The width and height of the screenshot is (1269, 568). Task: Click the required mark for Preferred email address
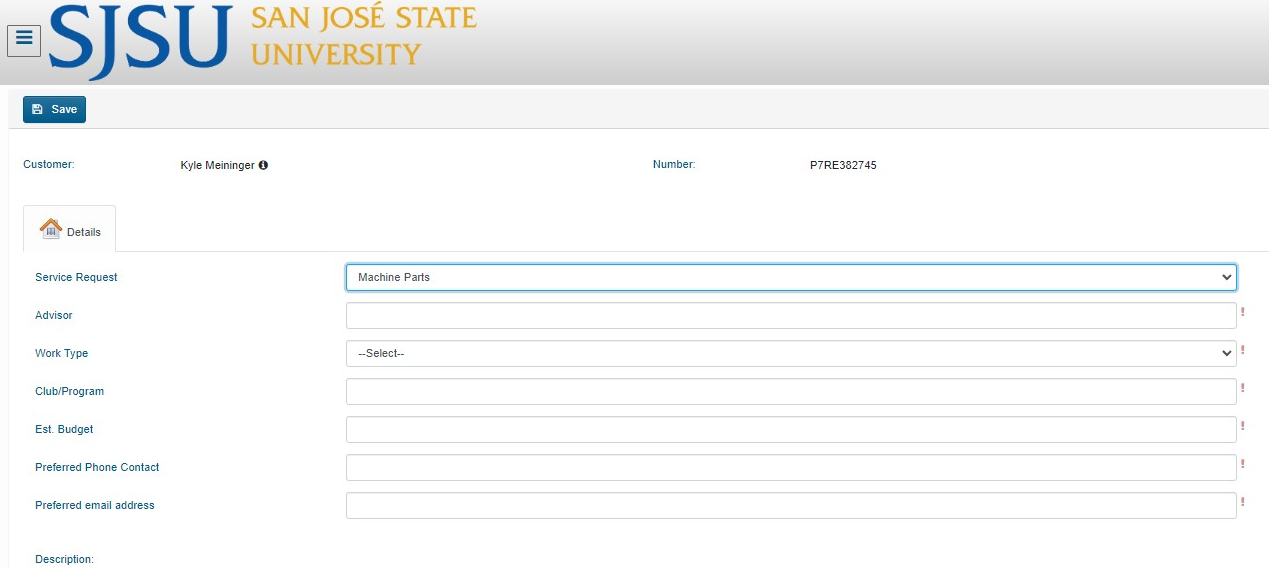pos(1242,502)
